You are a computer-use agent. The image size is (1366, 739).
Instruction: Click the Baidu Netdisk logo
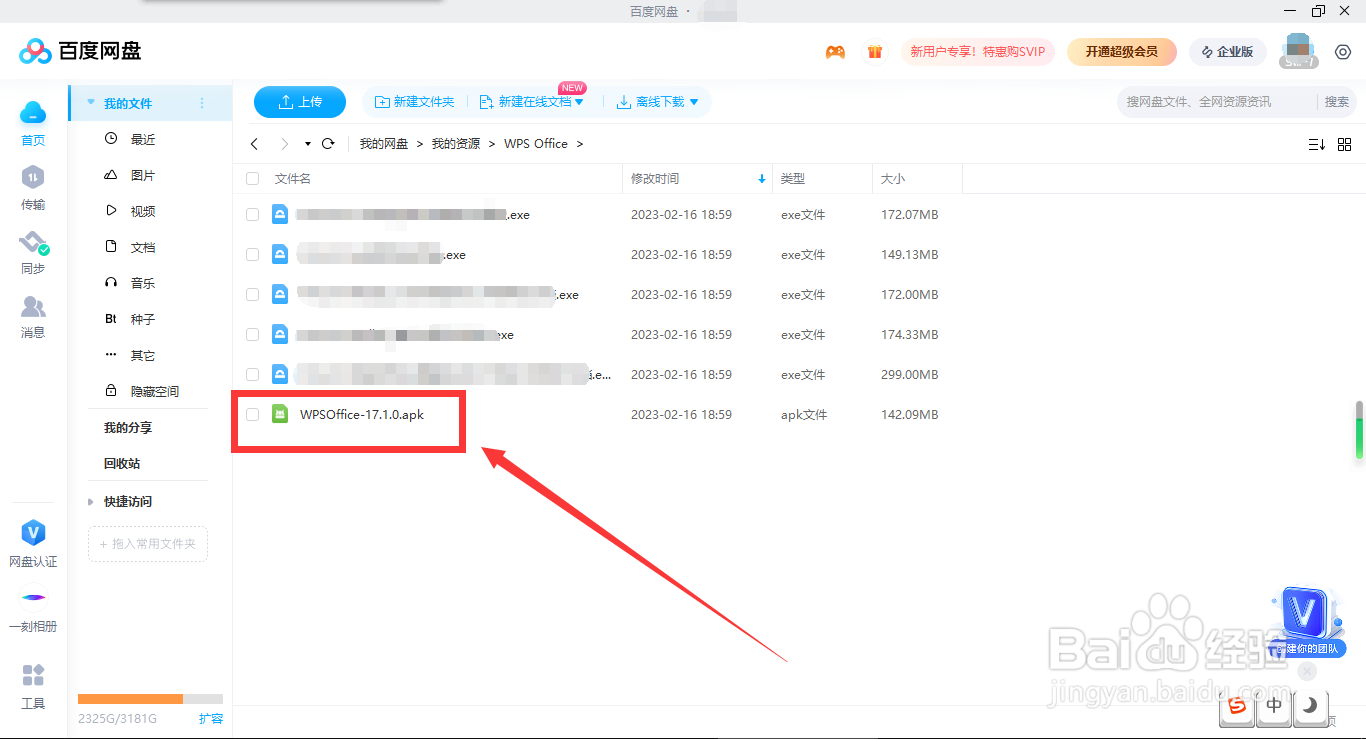click(81, 51)
